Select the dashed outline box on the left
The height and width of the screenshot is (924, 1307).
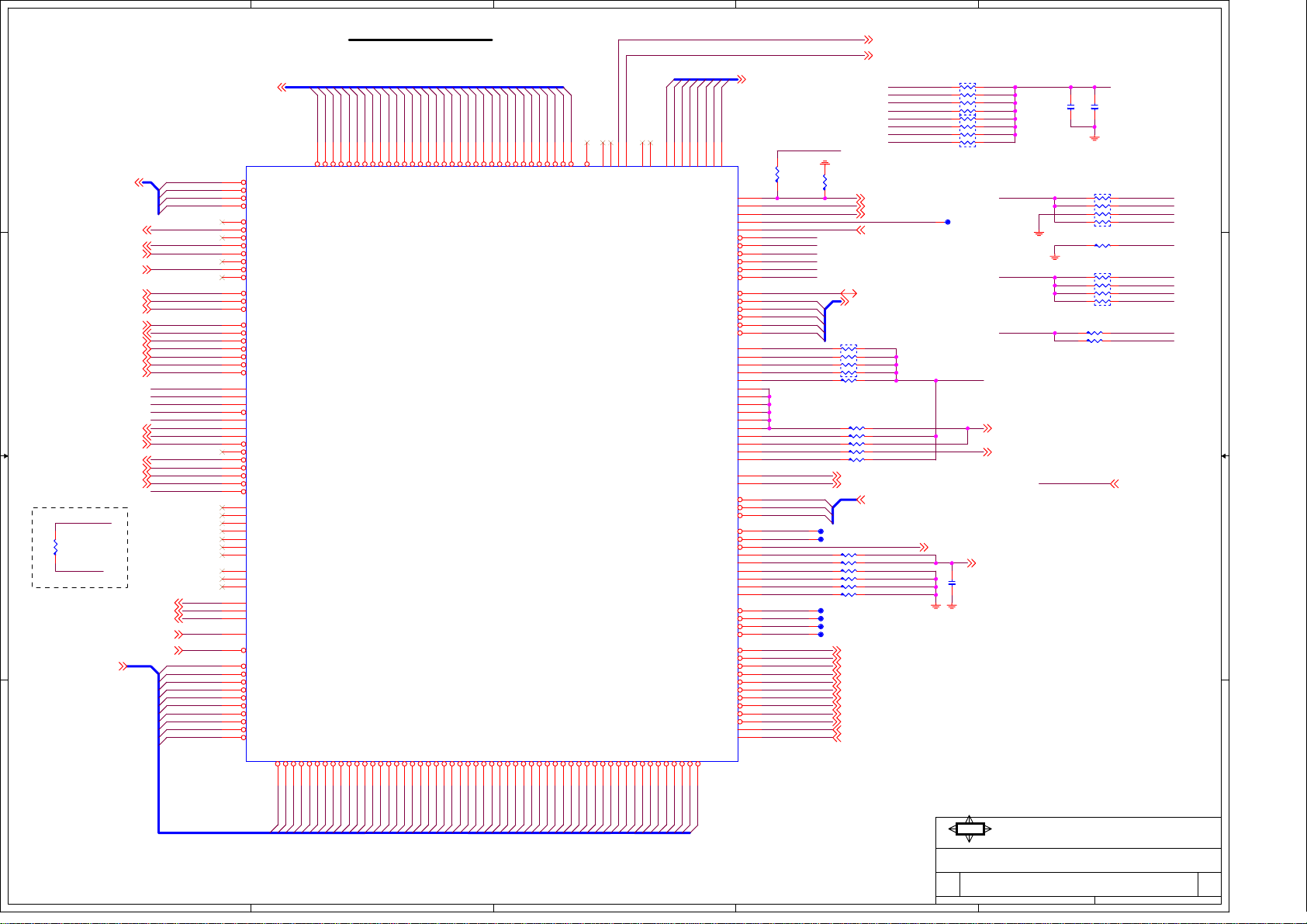pos(80,548)
